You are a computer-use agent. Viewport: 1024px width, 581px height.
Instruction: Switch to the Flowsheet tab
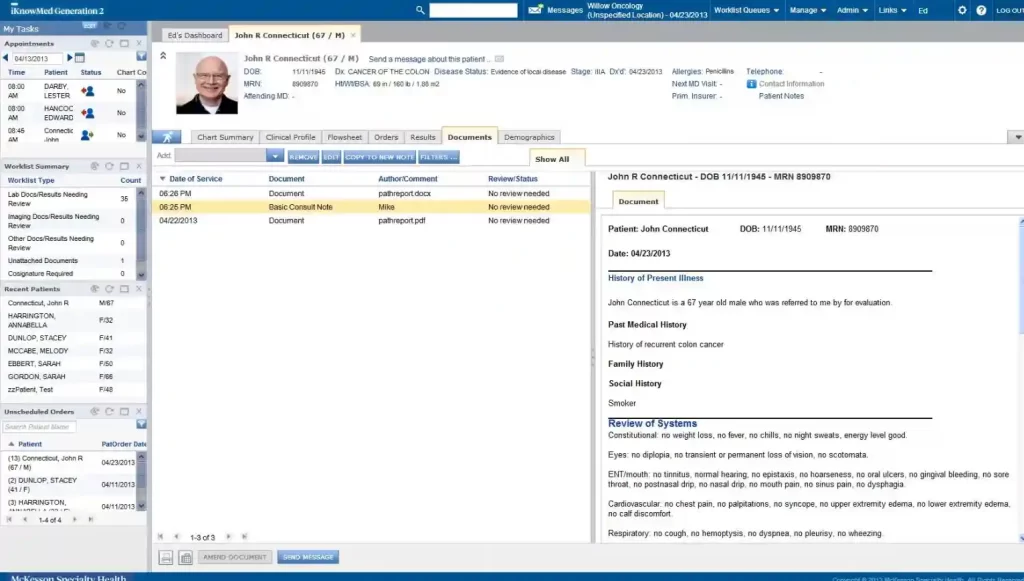pyautogui.click(x=344, y=136)
